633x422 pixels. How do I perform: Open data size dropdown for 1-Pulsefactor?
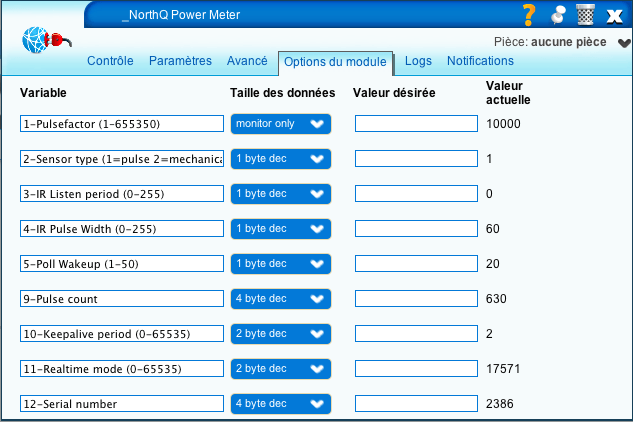pos(281,124)
